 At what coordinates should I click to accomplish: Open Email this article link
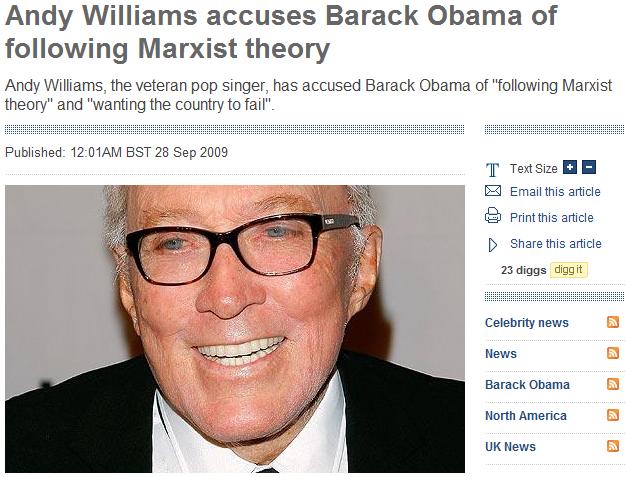pyautogui.click(x=555, y=192)
